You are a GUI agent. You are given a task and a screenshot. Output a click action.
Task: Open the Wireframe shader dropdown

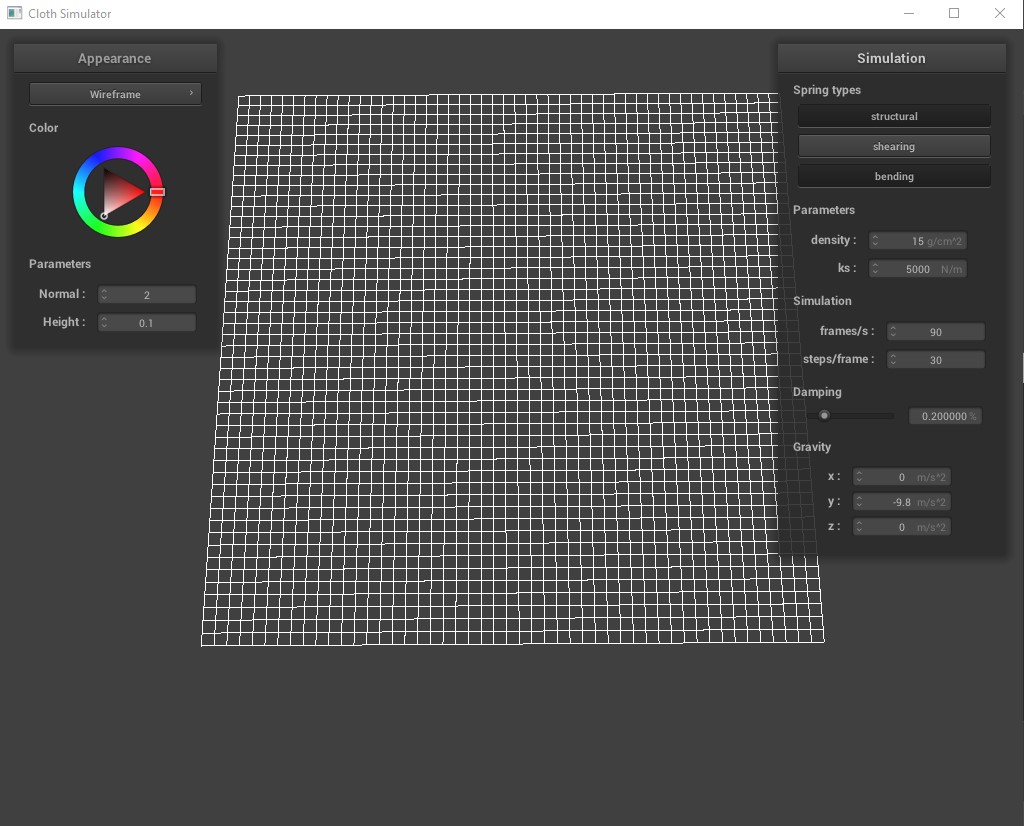point(115,94)
